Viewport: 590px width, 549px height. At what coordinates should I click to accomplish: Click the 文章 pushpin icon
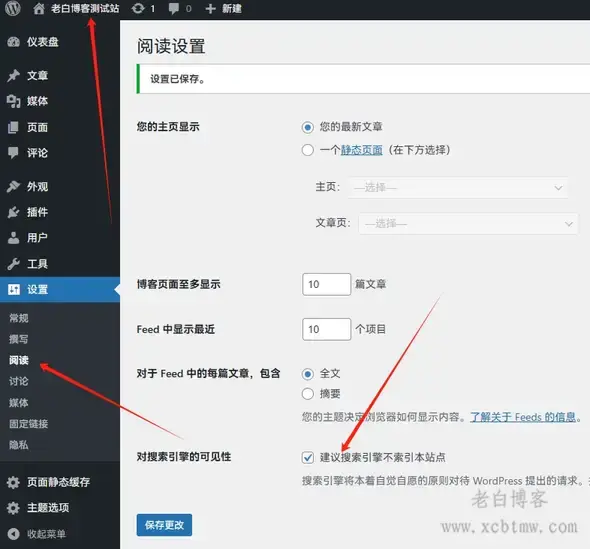(x=14, y=75)
